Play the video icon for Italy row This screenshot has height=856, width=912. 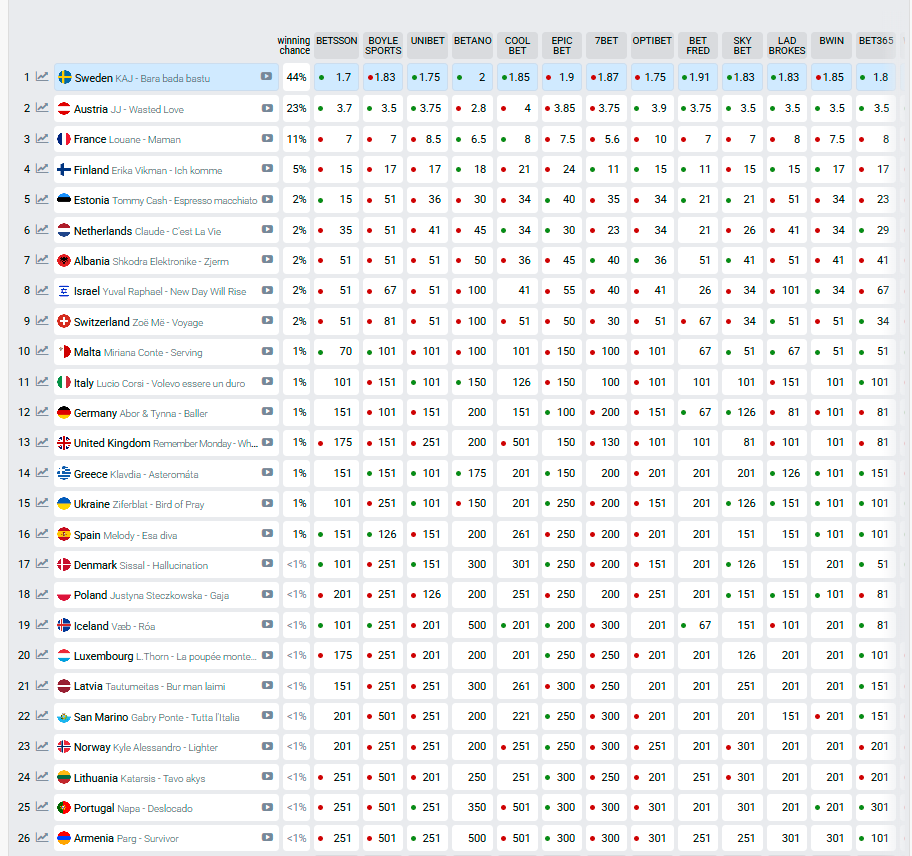(267, 381)
